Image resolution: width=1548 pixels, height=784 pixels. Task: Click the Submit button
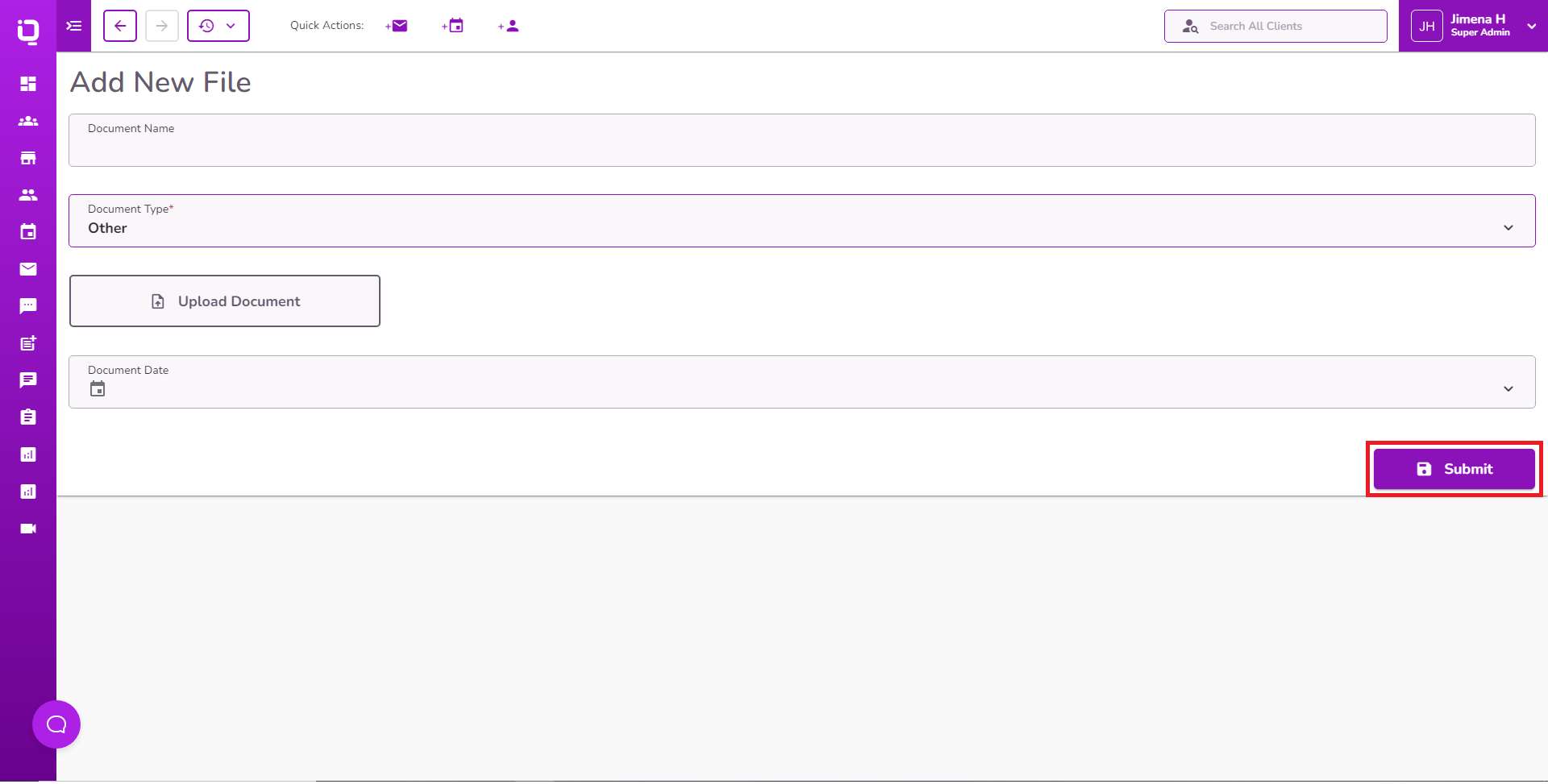[1453, 468]
